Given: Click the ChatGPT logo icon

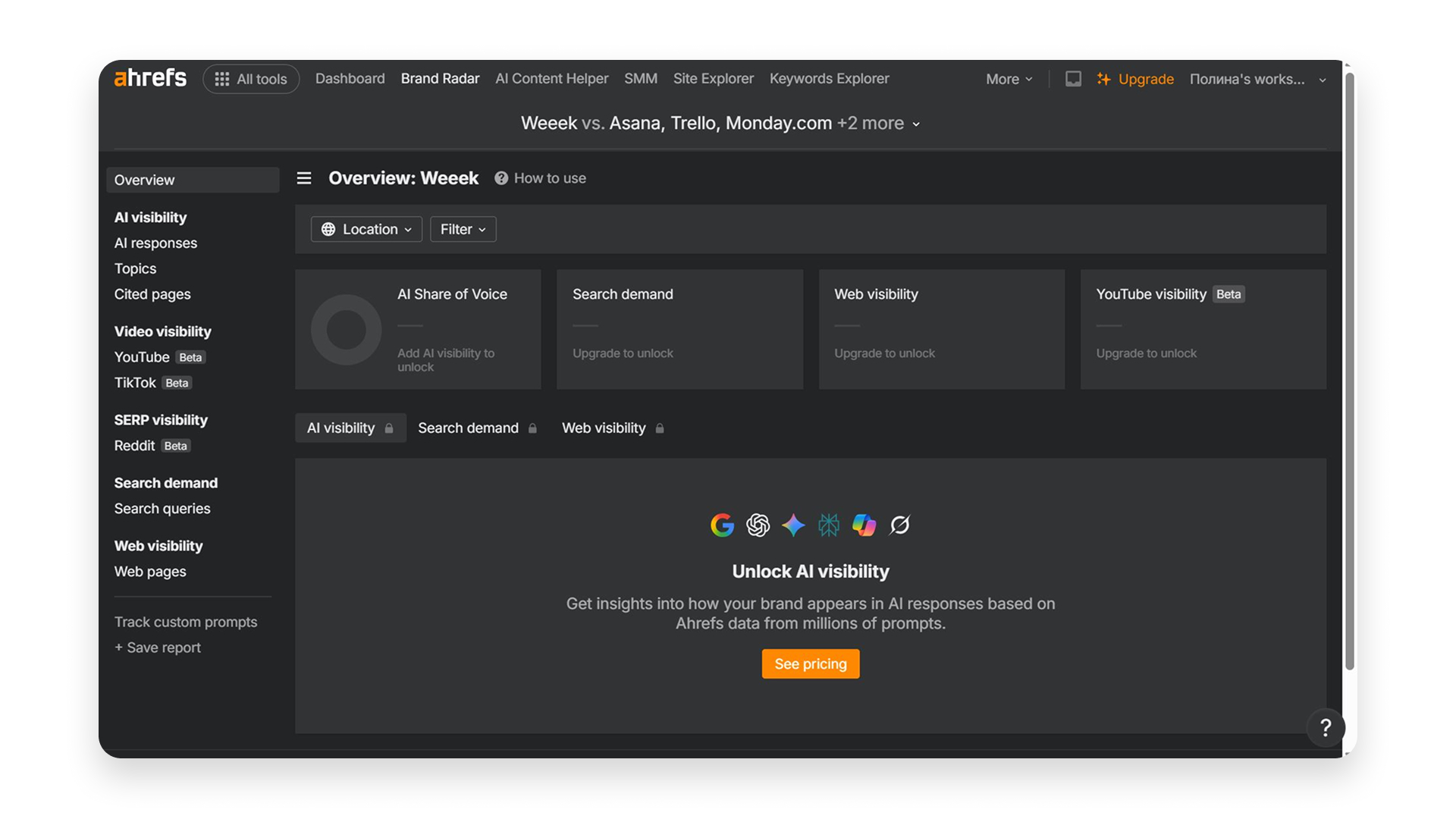Looking at the screenshot, I should coord(758,525).
